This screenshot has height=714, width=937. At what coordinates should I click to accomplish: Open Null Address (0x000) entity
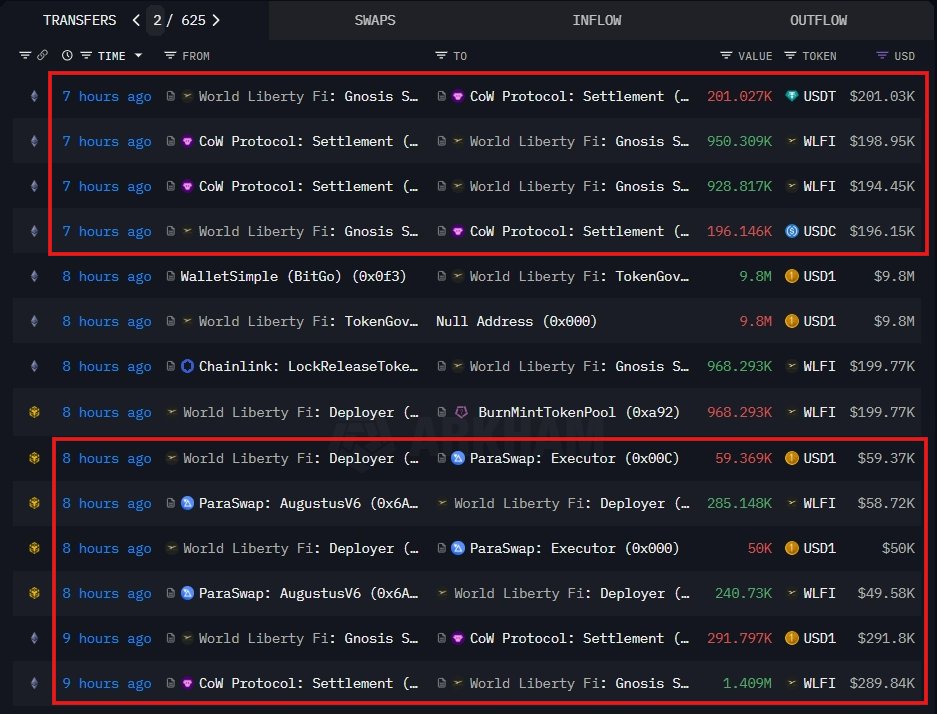(x=516, y=321)
